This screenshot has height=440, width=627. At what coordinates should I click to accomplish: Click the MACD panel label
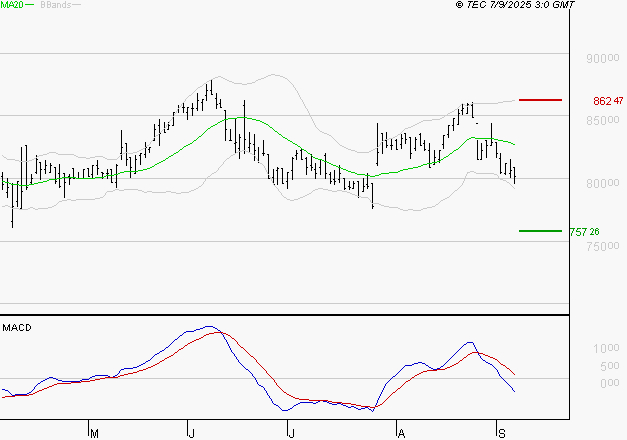point(17,328)
